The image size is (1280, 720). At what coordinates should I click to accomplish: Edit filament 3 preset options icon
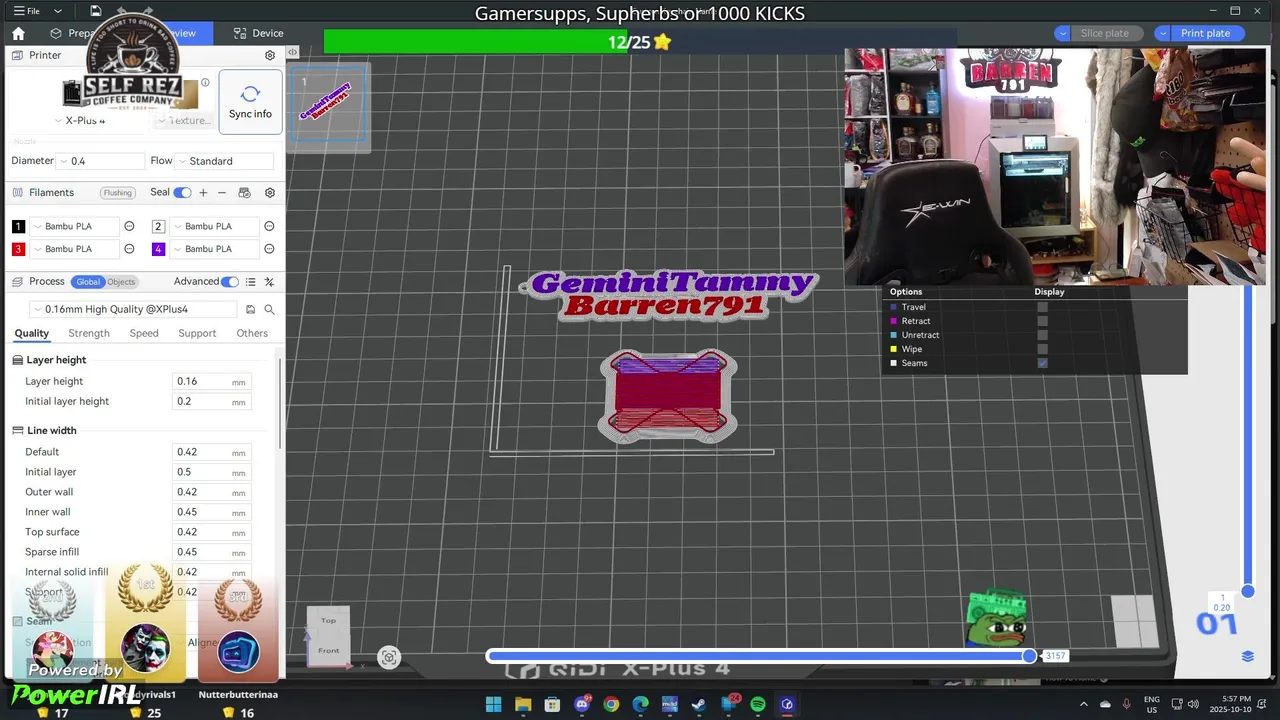tap(129, 249)
